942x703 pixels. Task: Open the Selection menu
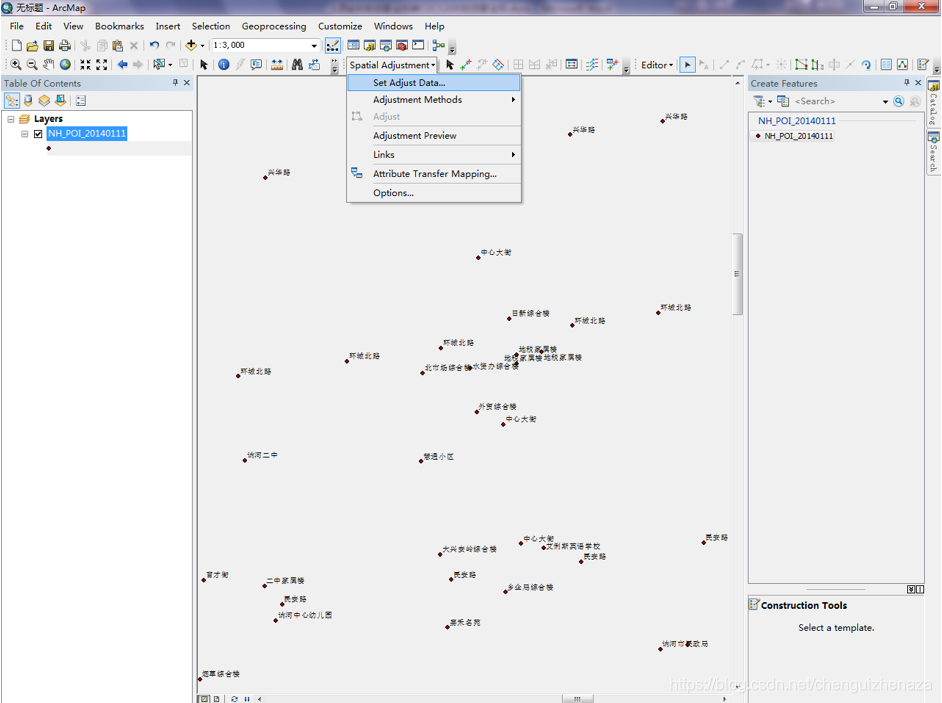click(210, 26)
